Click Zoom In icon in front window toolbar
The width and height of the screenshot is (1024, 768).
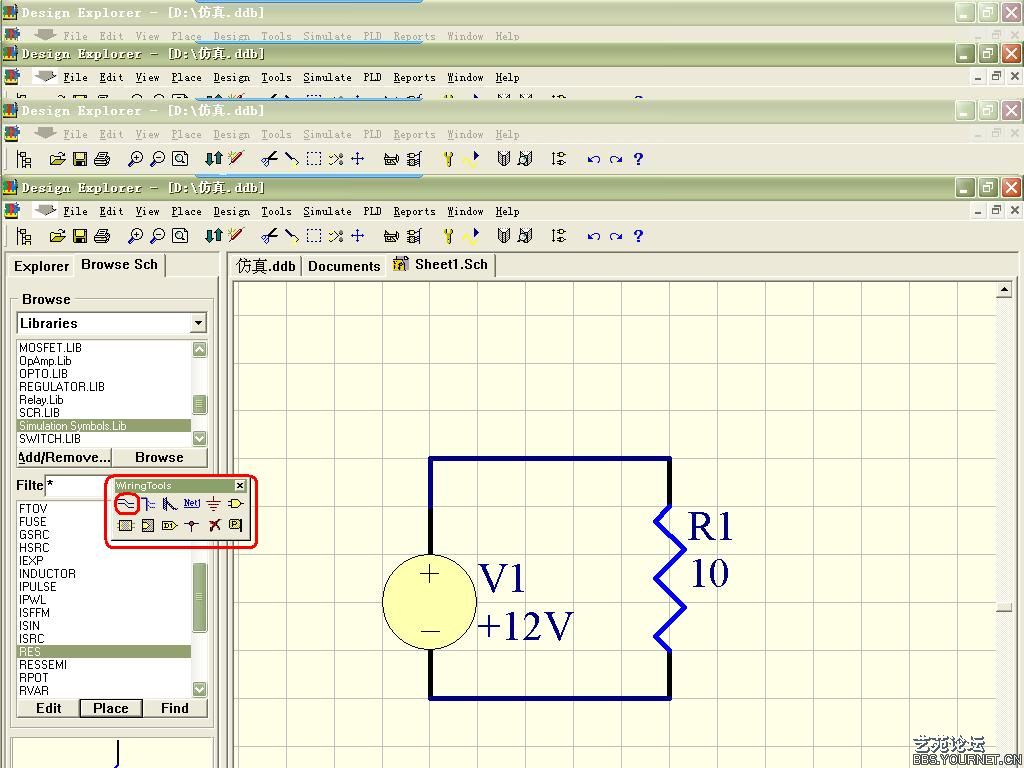click(x=135, y=236)
